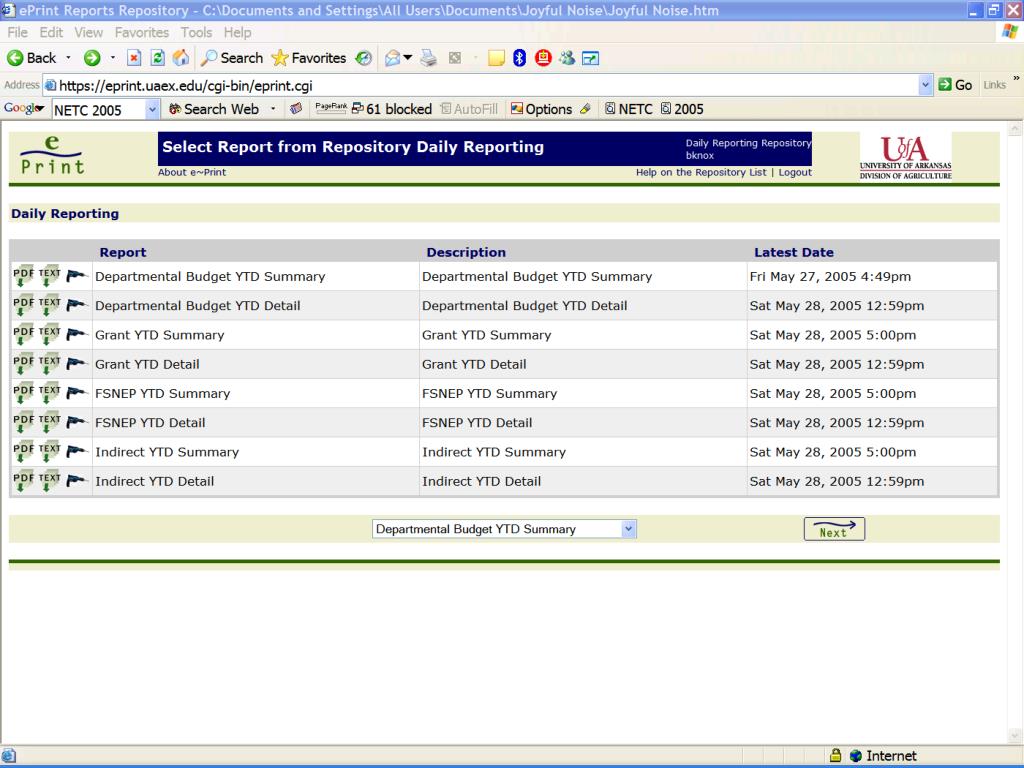1024x768 pixels.
Task: Open the Tools menu
Action: click(x=196, y=32)
